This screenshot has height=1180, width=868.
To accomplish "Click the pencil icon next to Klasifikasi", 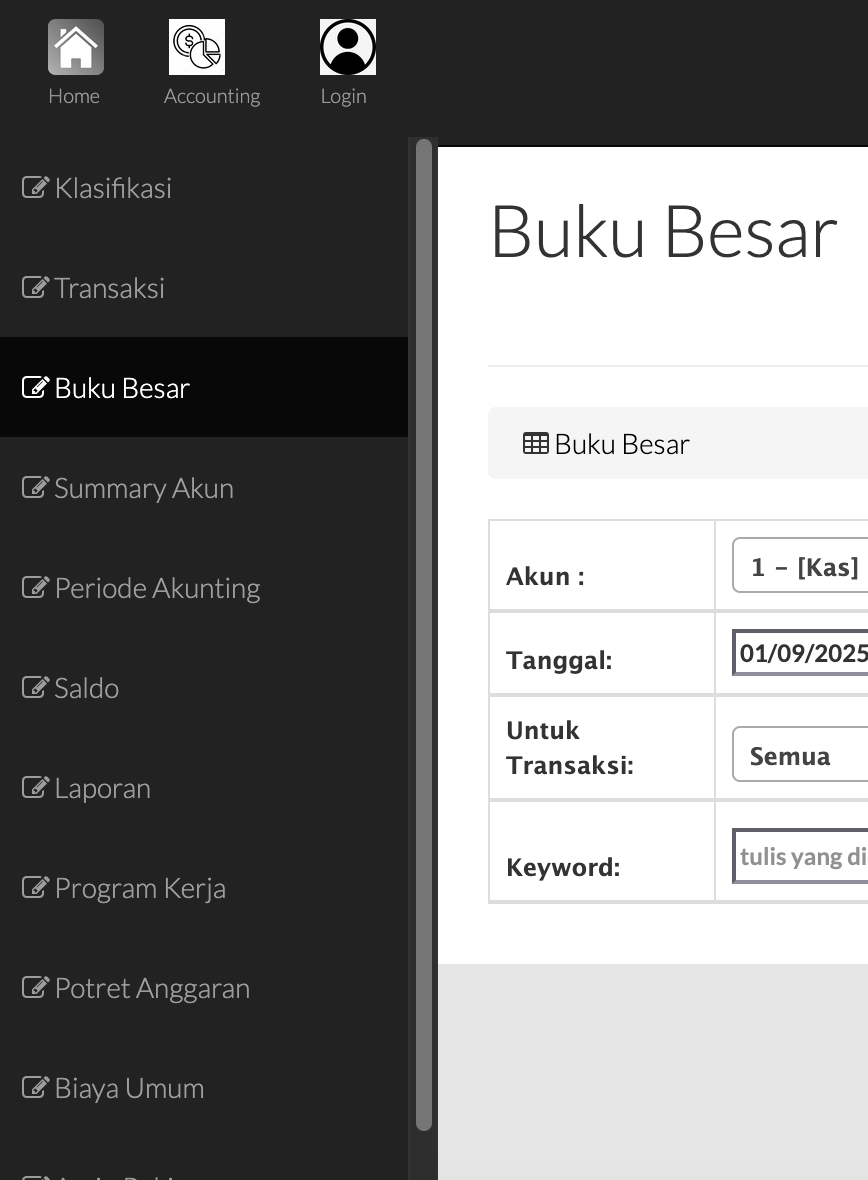I will [33, 186].
